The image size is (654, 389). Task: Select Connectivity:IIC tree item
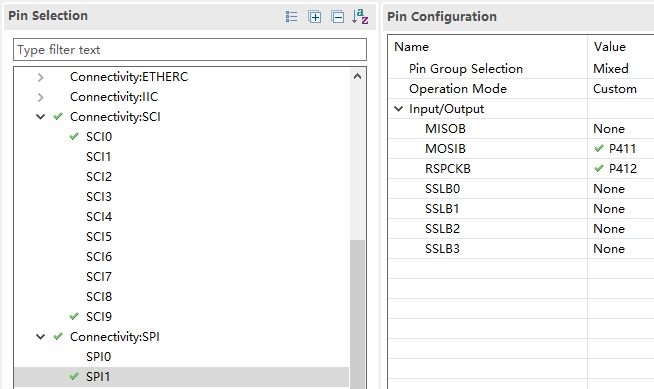pyautogui.click(x=114, y=97)
